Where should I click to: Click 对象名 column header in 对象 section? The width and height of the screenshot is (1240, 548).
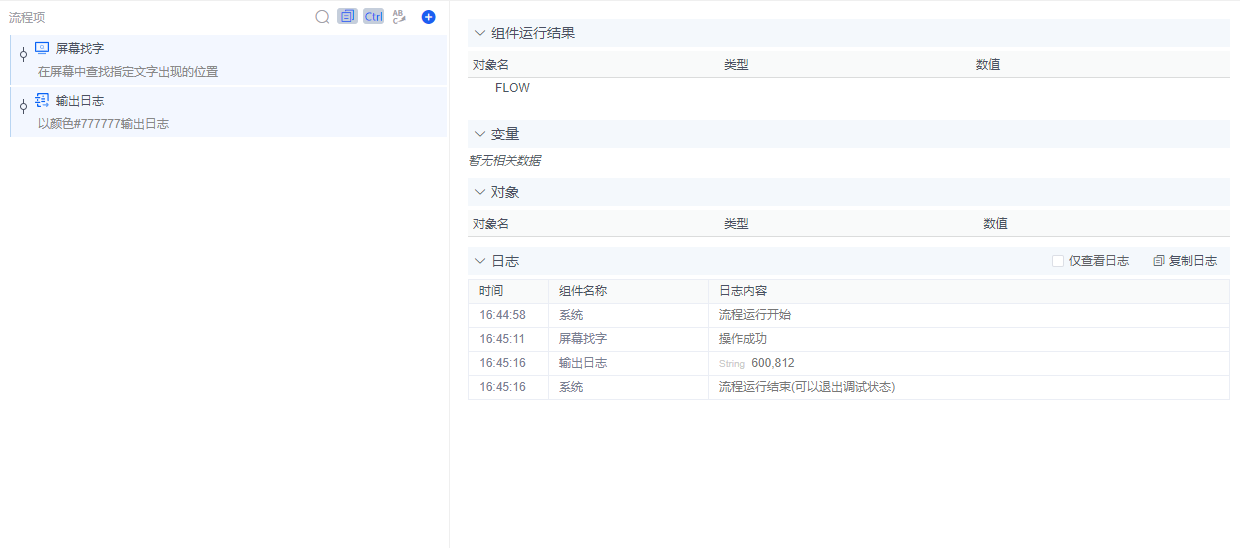pyautogui.click(x=491, y=224)
